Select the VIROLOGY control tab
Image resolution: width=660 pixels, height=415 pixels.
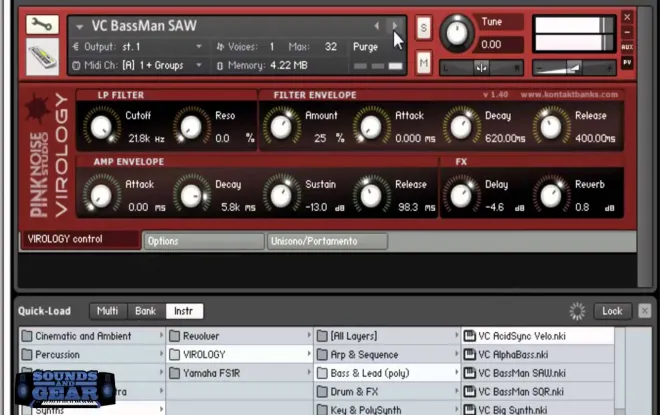(81, 239)
